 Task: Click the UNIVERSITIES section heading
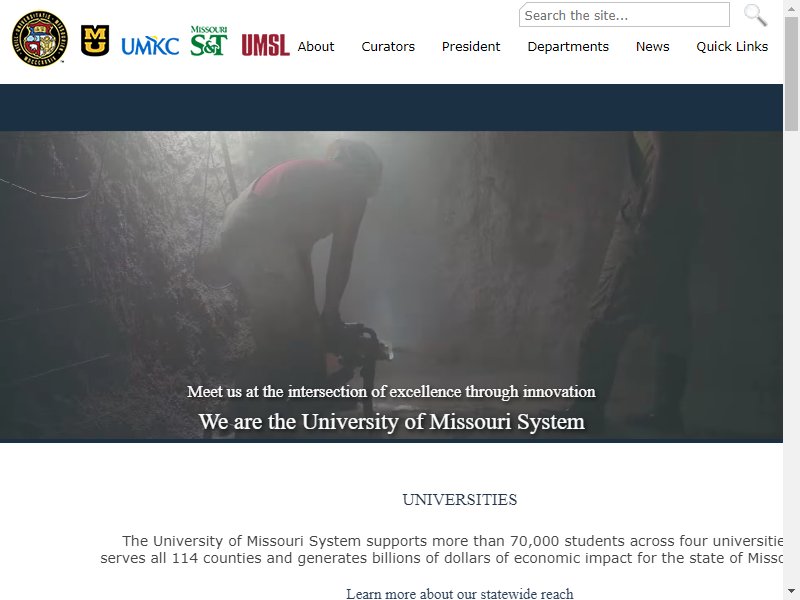[459, 499]
